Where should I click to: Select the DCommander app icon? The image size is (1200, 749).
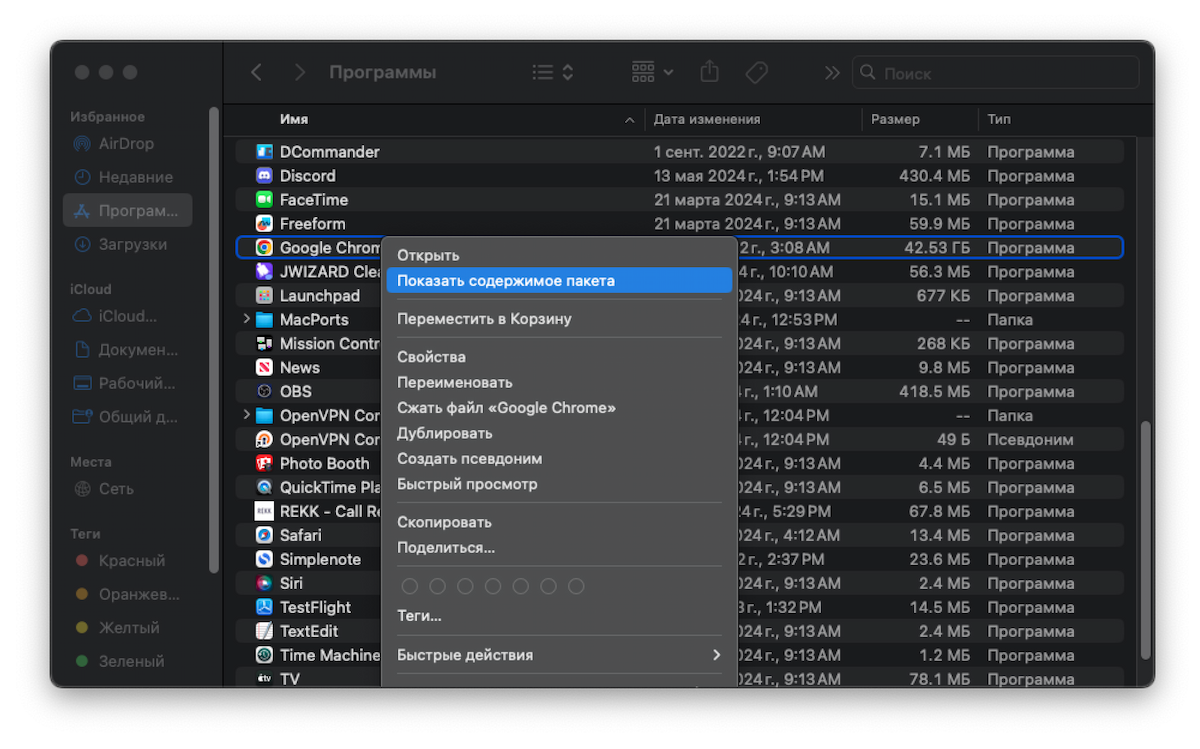[264, 152]
